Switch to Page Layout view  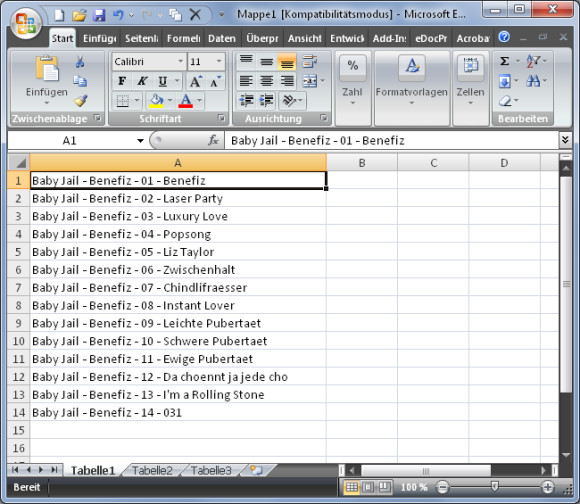point(368,487)
